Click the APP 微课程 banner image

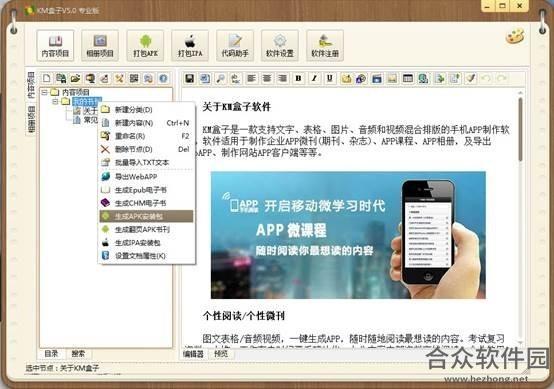pos(348,235)
